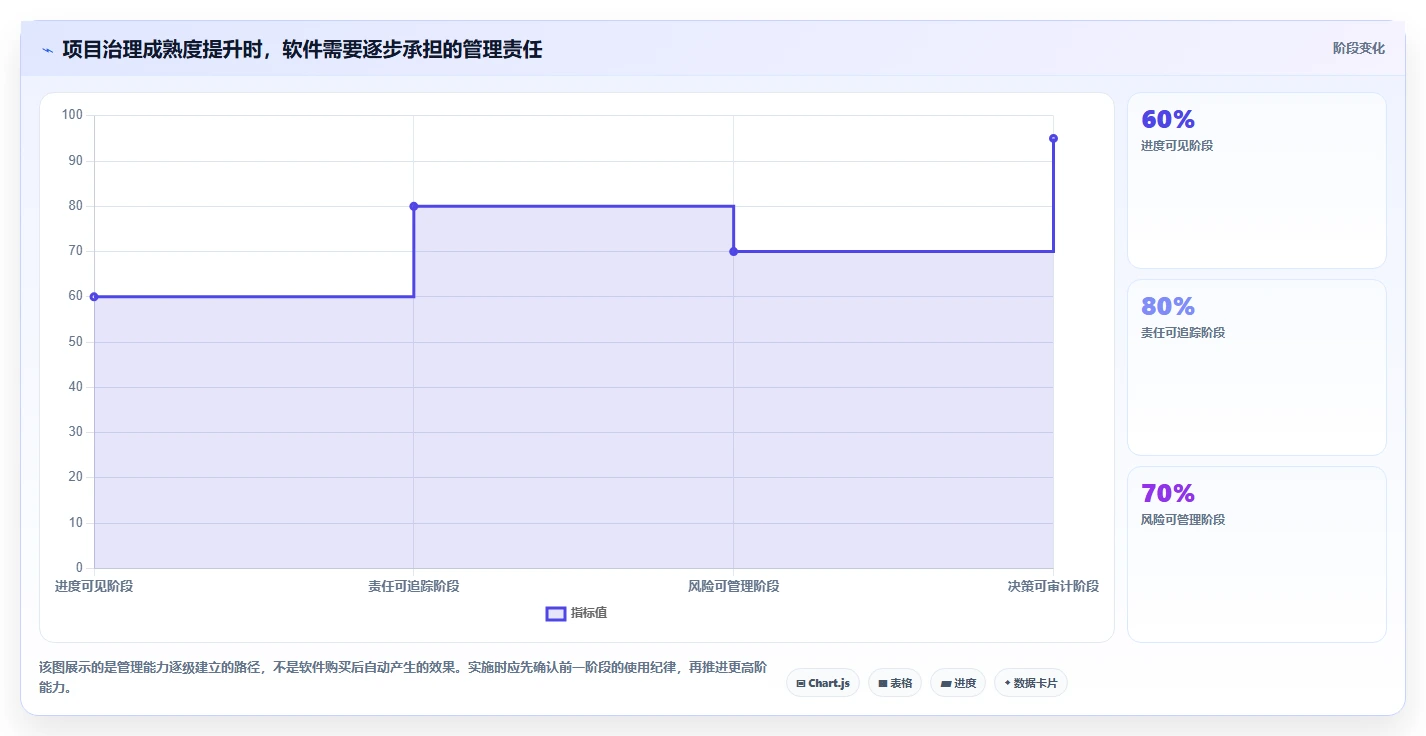This screenshot has height=736, width=1426.
Task: Click the 80% value in the second card
Action: click(1168, 306)
